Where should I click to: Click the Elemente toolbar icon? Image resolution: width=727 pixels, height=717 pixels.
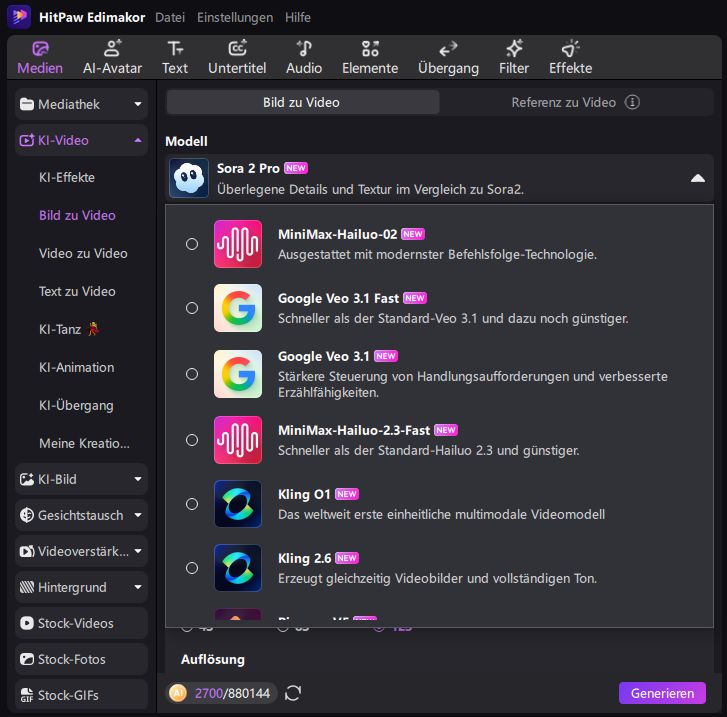[x=370, y=48]
